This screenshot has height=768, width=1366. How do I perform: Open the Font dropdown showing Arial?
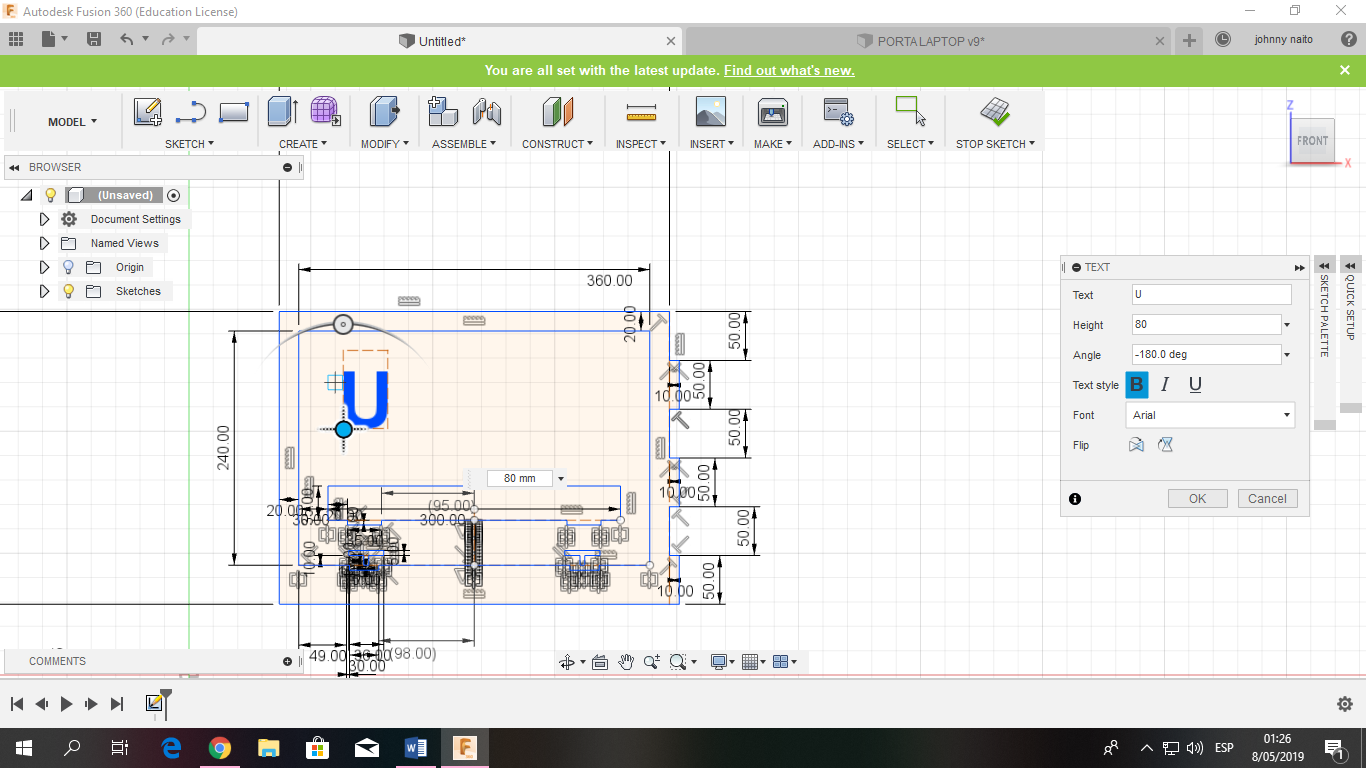1211,415
